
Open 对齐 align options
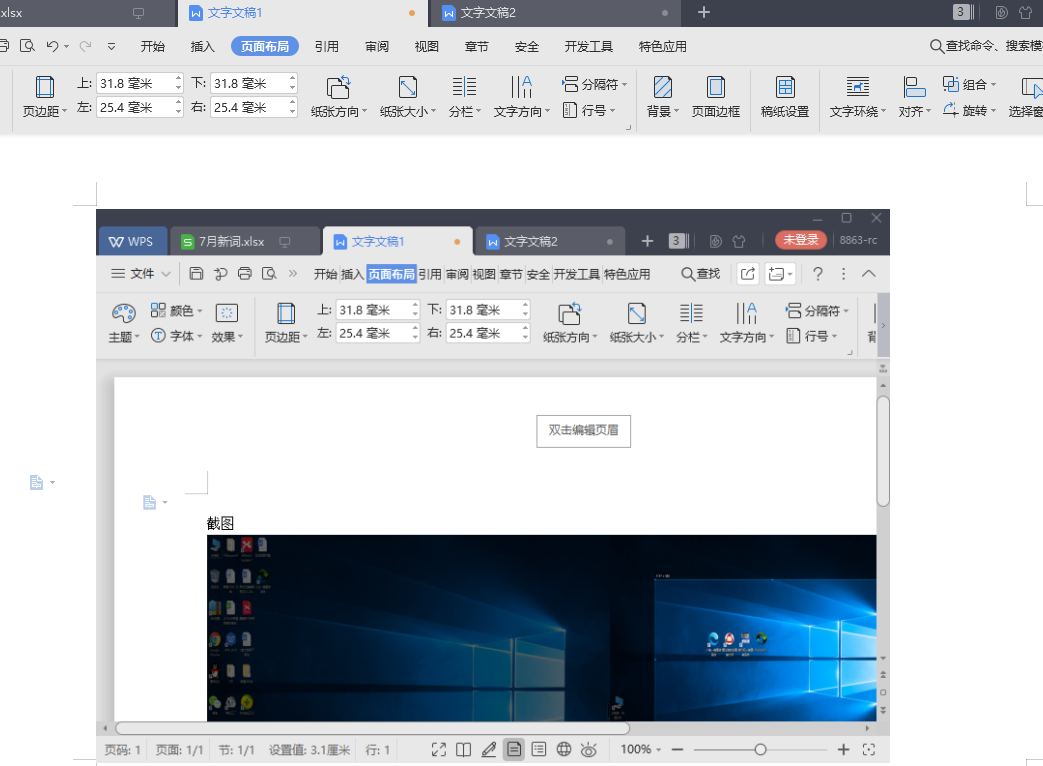click(x=914, y=97)
